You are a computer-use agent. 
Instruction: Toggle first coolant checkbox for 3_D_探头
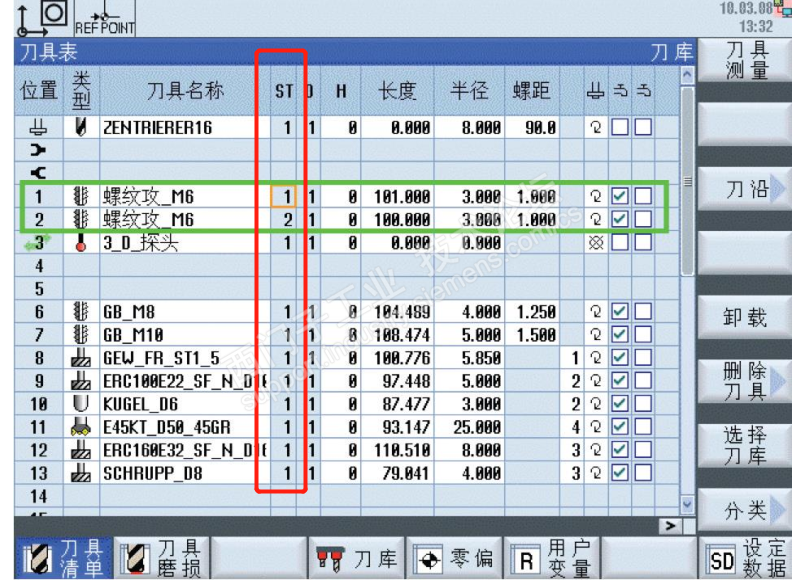(620, 242)
